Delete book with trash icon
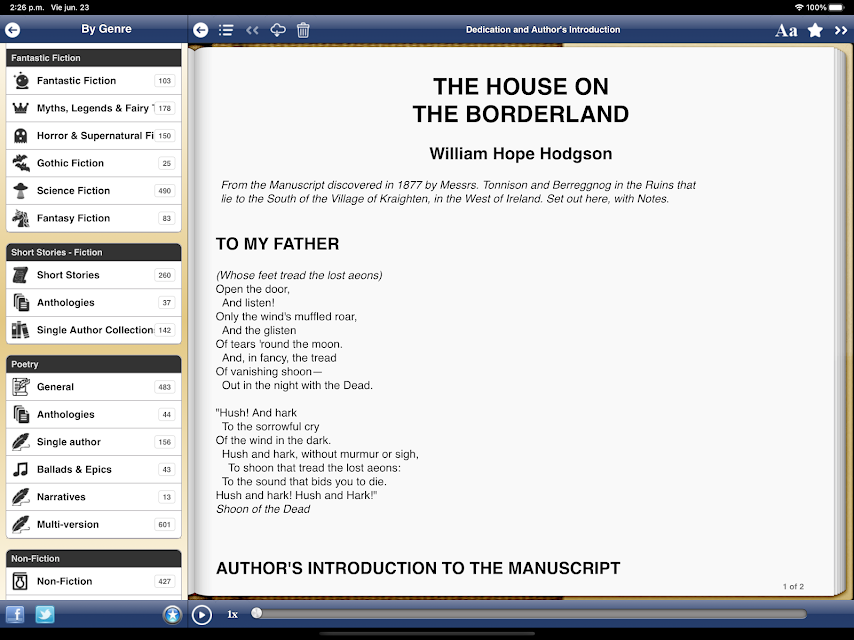The image size is (854, 640). click(303, 30)
